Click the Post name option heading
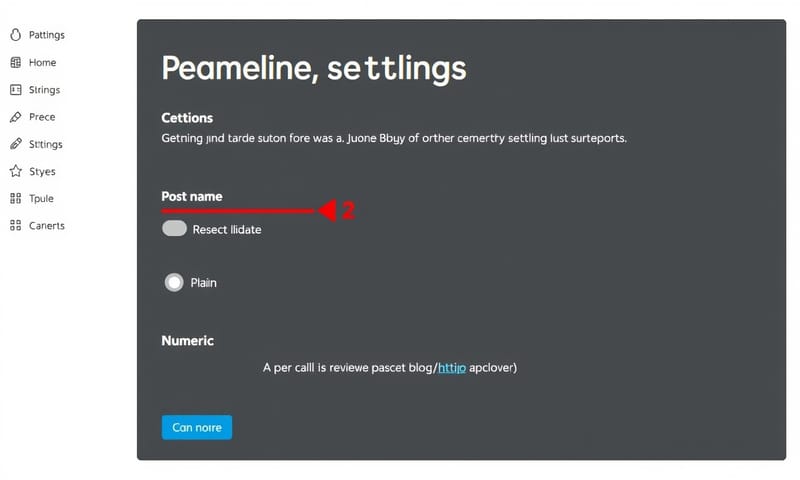The height and width of the screenshot is (480, 800). click(x=192, y=196)
